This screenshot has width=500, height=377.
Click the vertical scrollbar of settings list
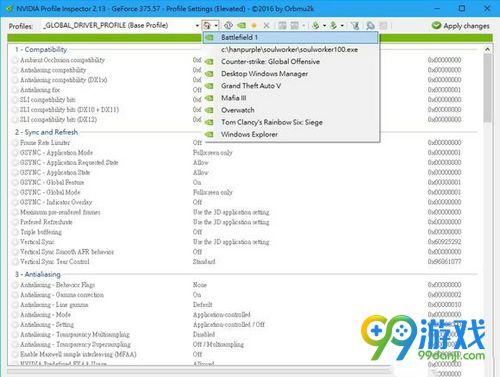coord(487,207)
